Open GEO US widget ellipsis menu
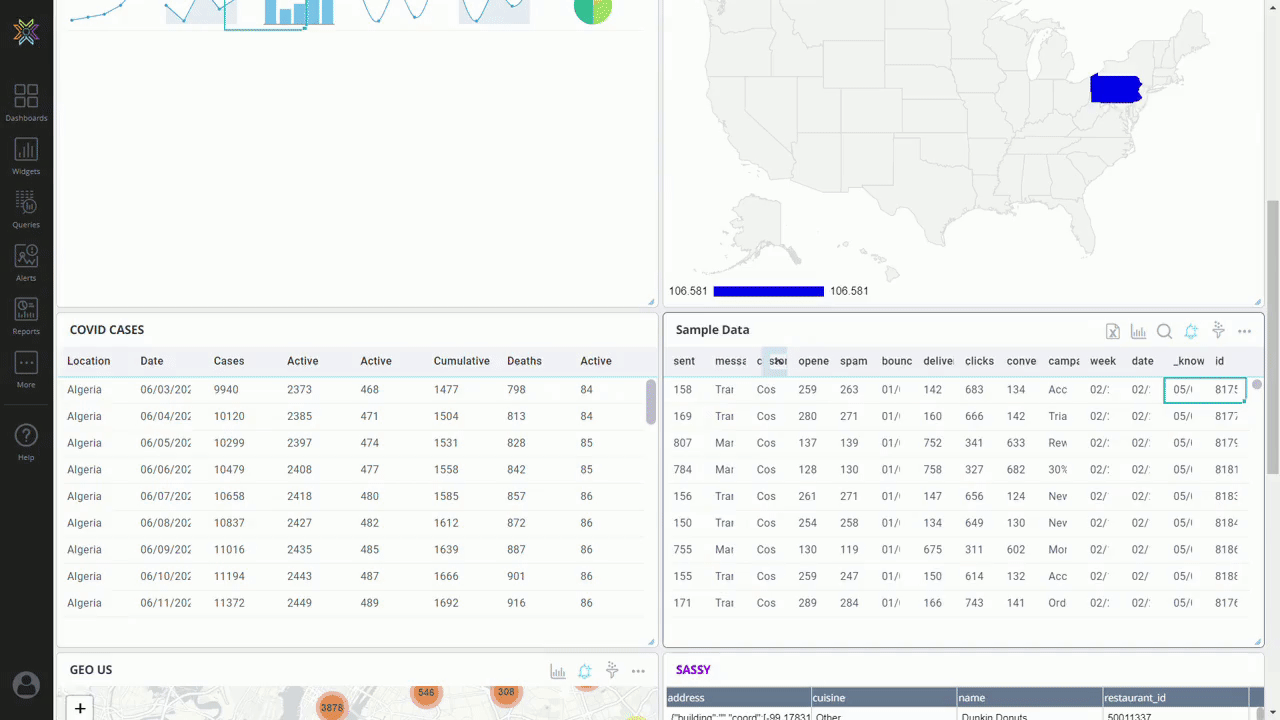 pyautogui.click(x=638, y=671)
